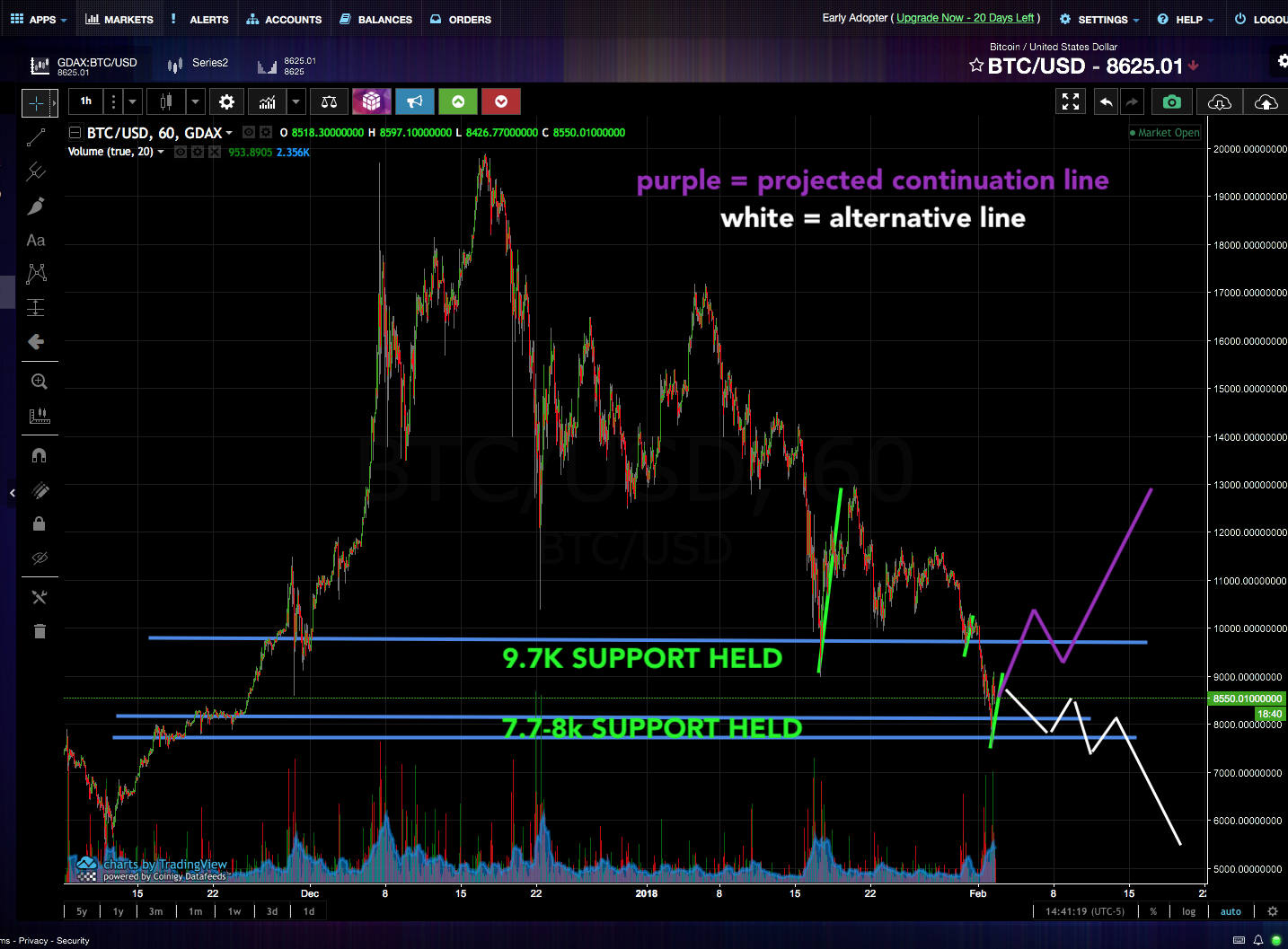Toggle log scale button

pyautogui.click(x=1188, y=911)
